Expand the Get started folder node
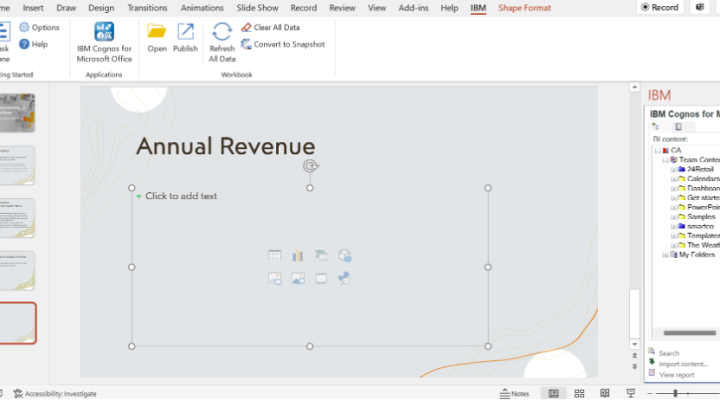 click(673, 198)
